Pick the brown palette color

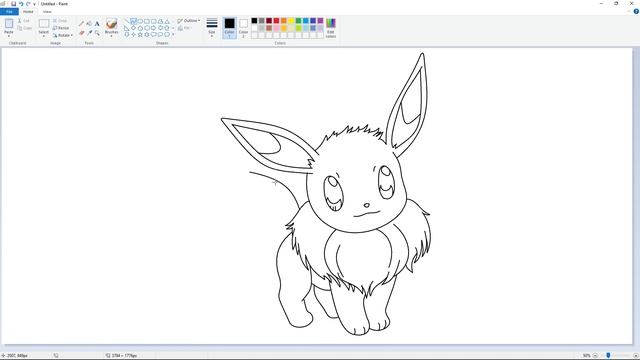coord(269,28)
